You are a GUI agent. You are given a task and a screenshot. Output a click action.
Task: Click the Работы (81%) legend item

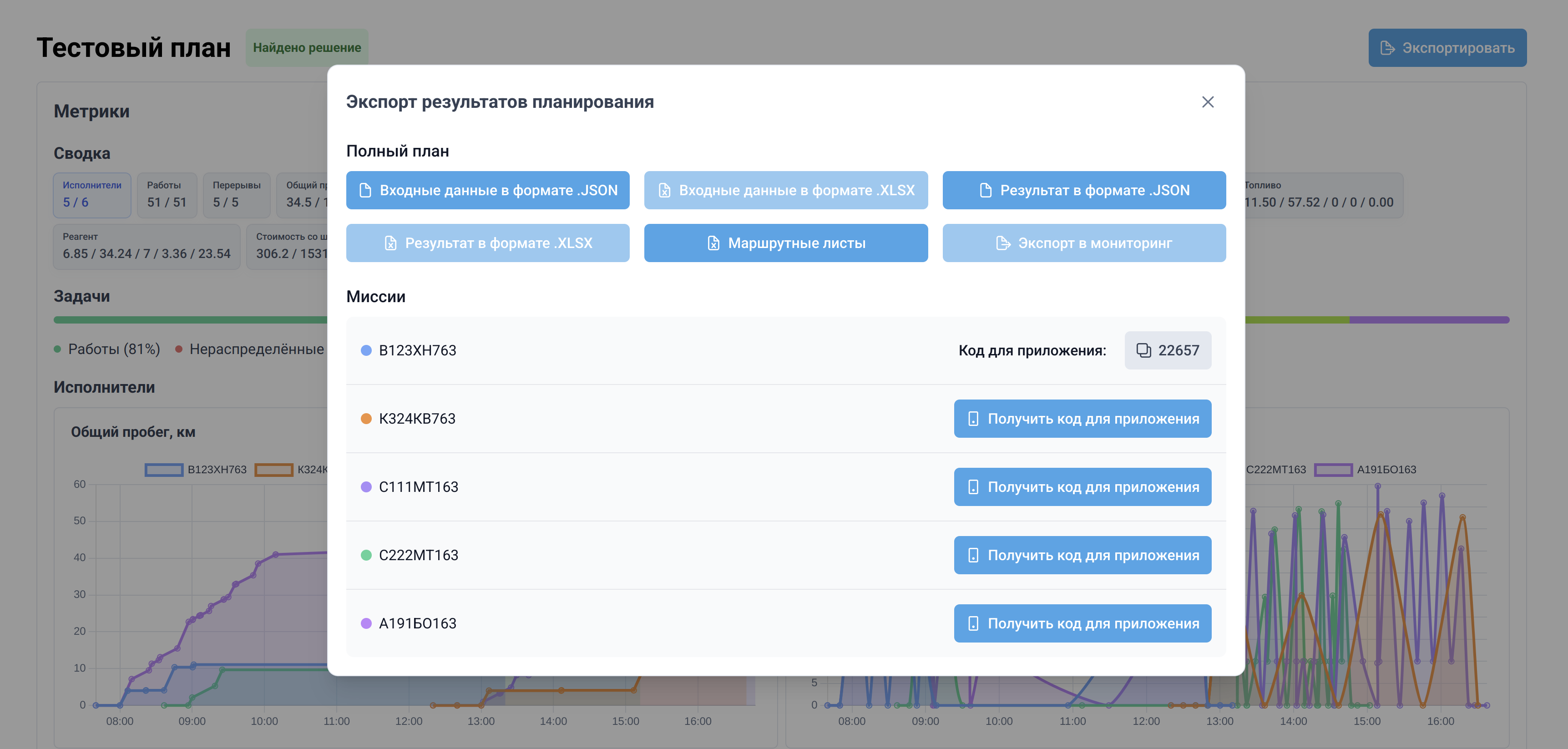click(107, 349)
